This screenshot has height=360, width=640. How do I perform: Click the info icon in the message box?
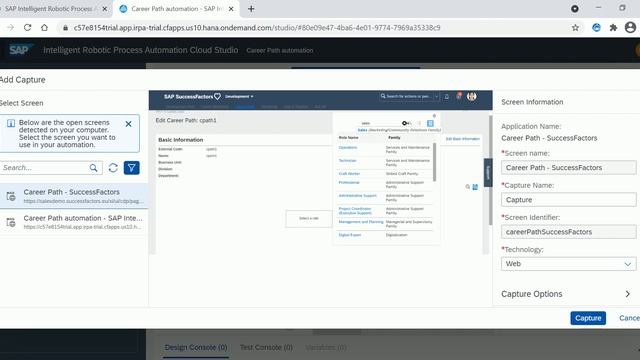(11, 123)
